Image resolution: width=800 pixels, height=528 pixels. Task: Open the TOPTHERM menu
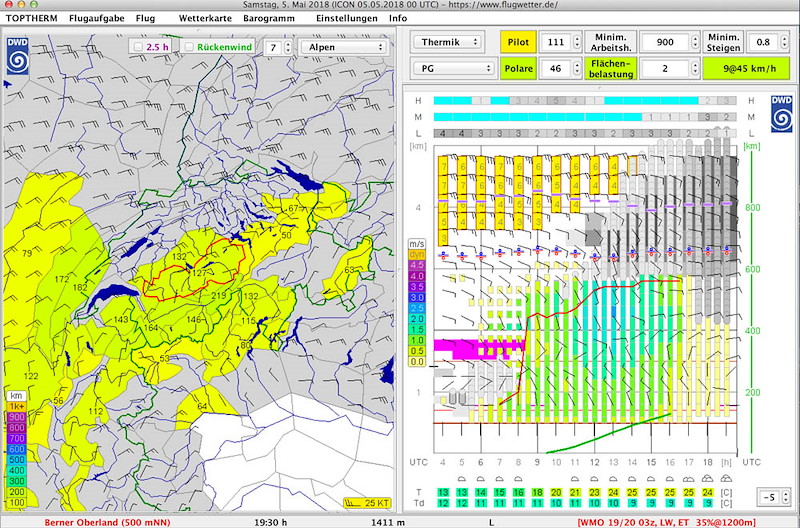pos(31,18)
